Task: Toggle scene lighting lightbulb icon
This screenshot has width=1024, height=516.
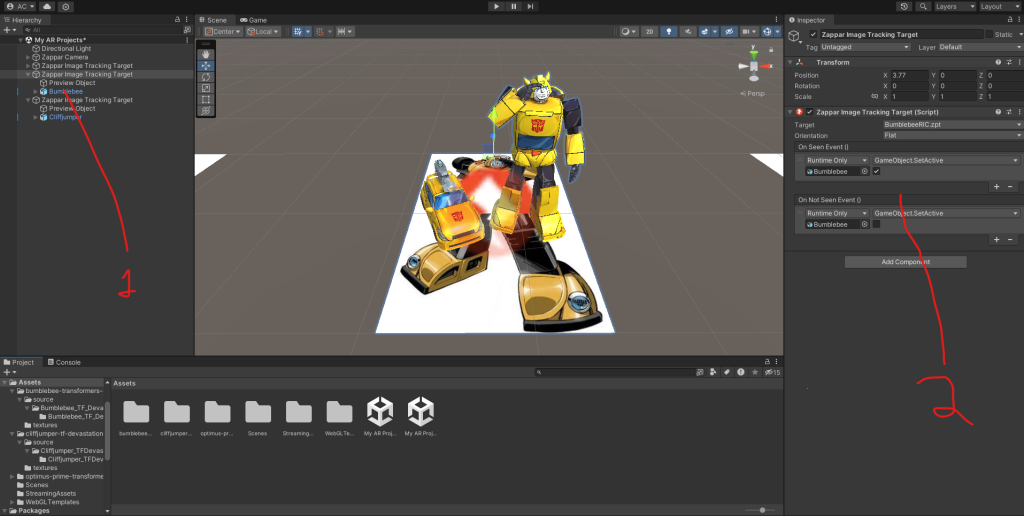Action: [670, 31]
